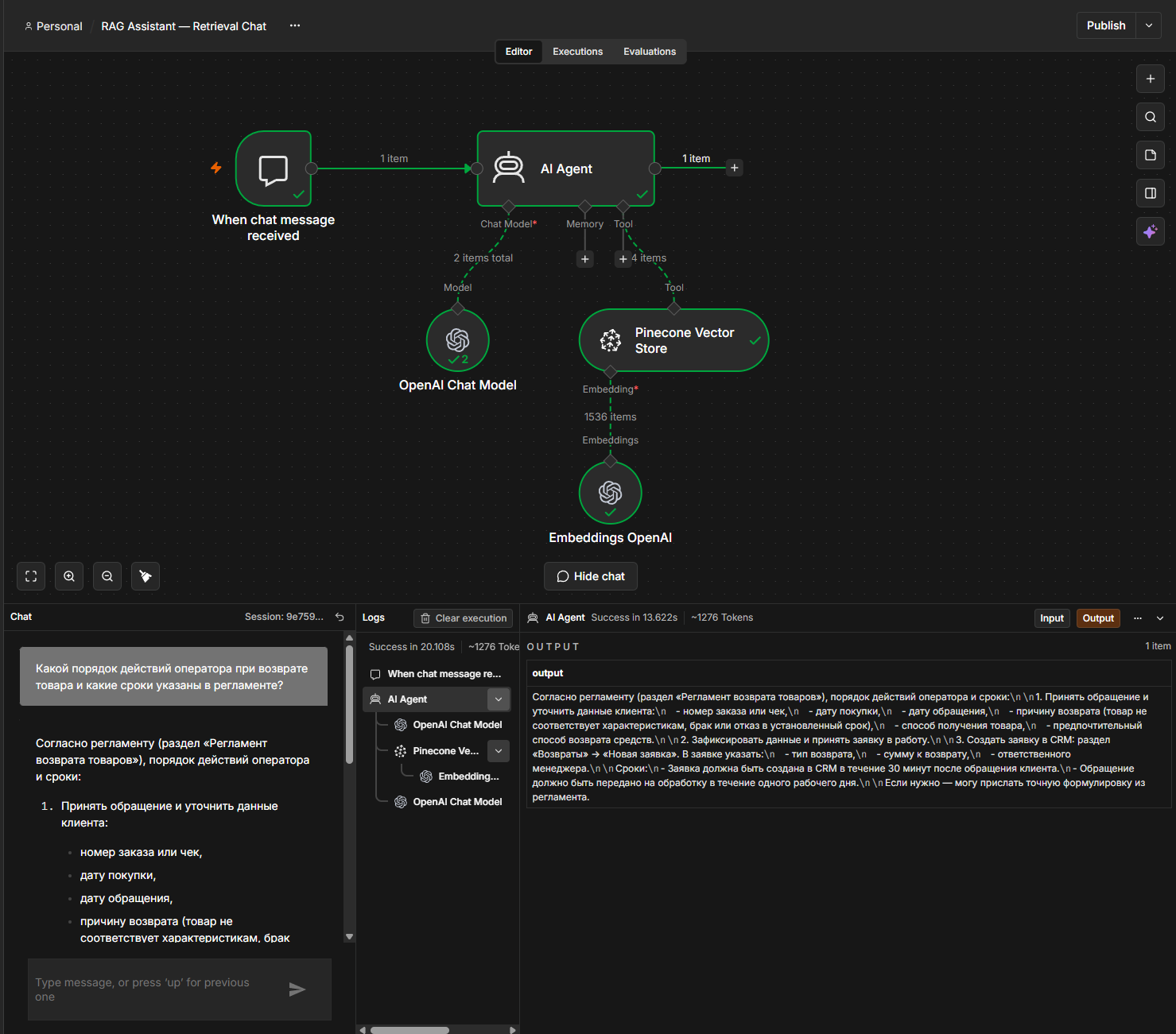Collapse the AI Agent log entry
Viewport: 1176px width, 1034px height.
499,699
